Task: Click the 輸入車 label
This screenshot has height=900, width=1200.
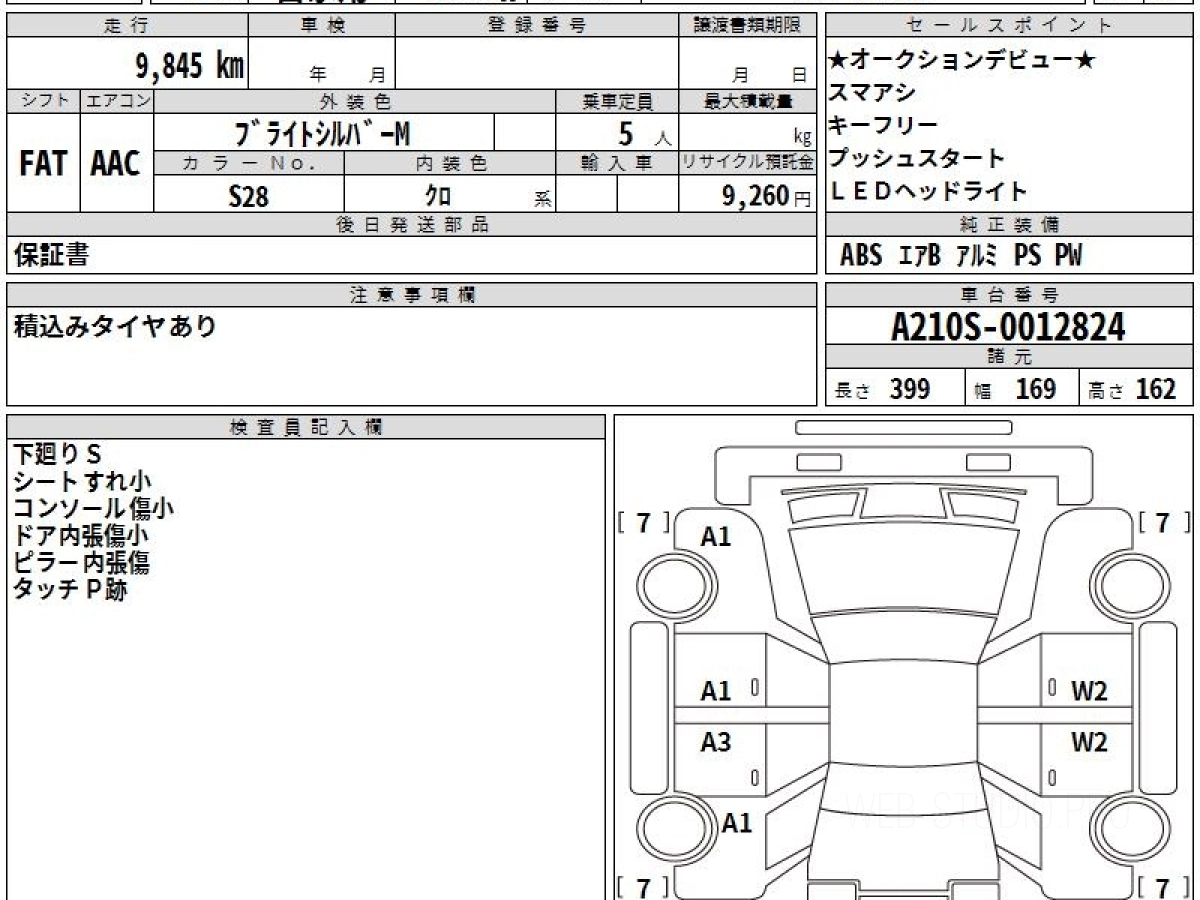Action: [617, 163]
